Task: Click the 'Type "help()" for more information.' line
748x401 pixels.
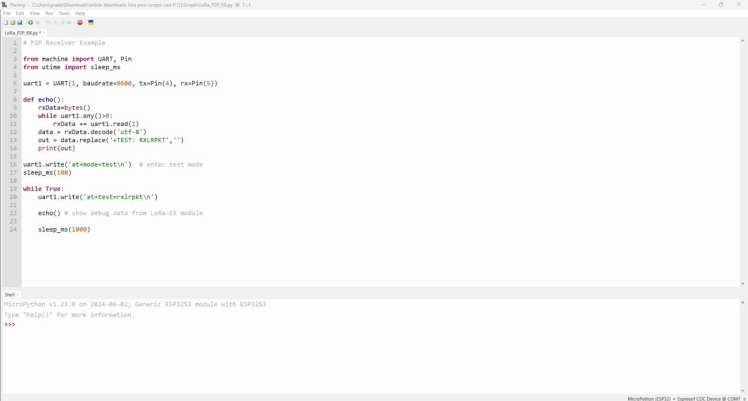Action: (69, 315)
